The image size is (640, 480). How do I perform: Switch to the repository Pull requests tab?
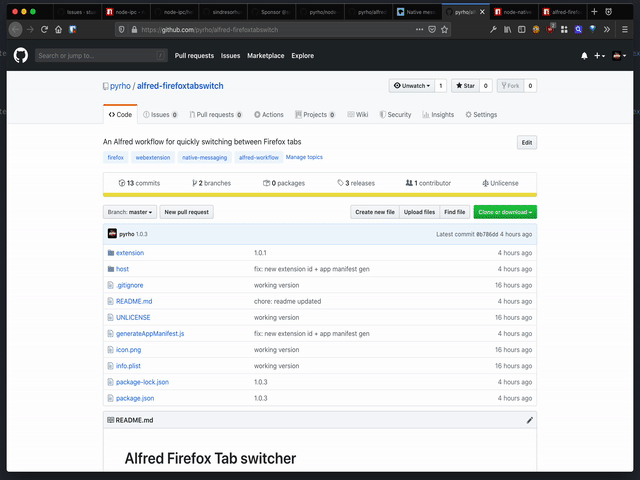coord(216,115)
